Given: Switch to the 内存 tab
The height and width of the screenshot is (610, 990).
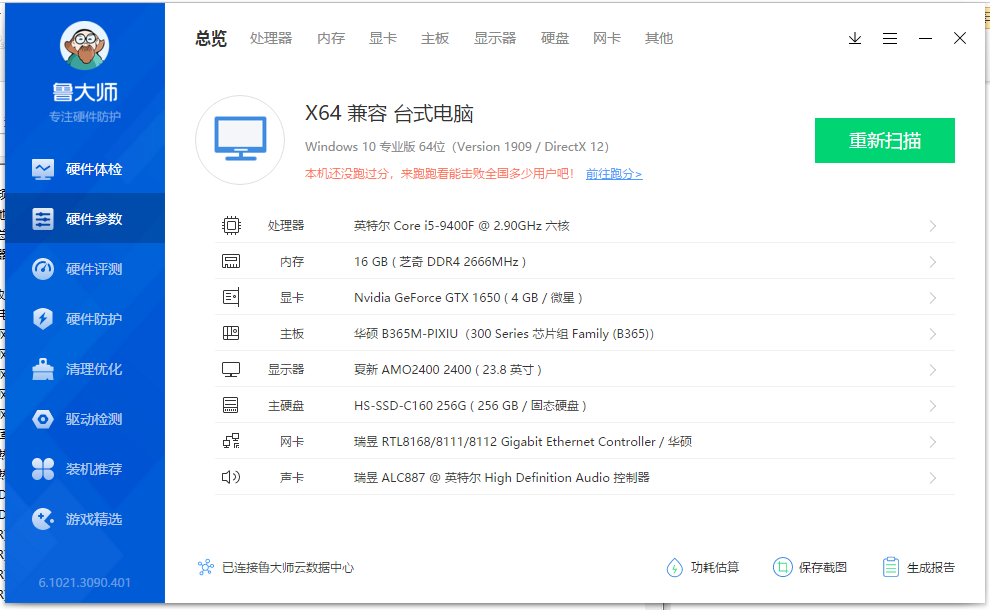Looking at the screenshot, I should (x=331, y=38).
